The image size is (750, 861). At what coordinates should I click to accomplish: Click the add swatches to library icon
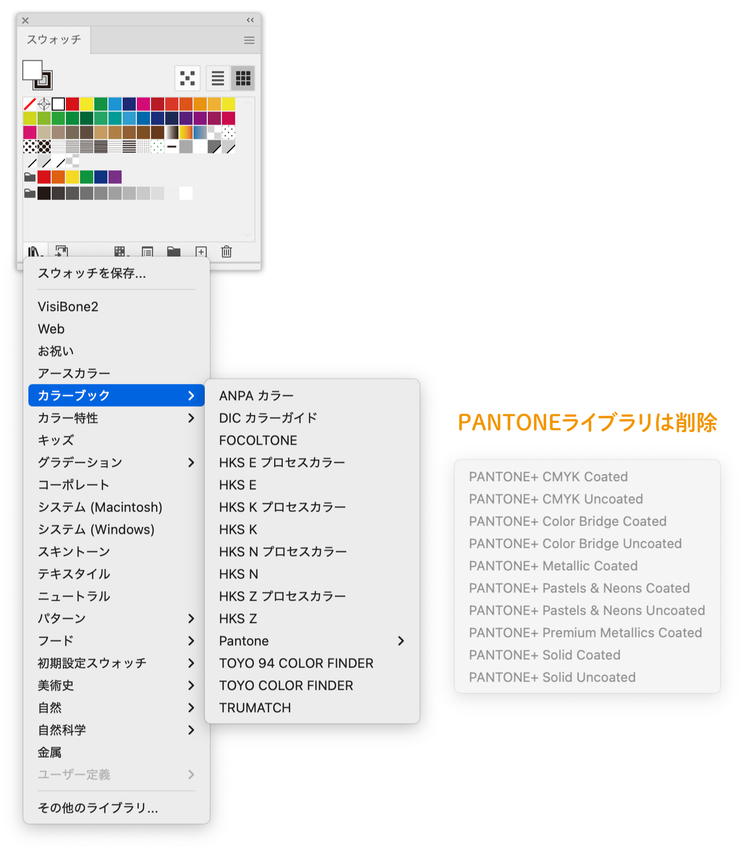click(61, 251)
